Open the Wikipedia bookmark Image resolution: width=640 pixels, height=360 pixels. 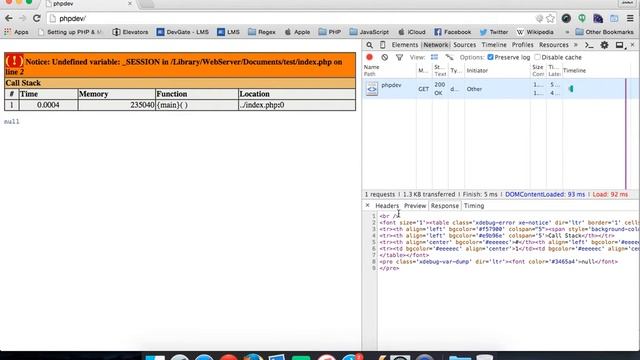click(x=535, y=32)
